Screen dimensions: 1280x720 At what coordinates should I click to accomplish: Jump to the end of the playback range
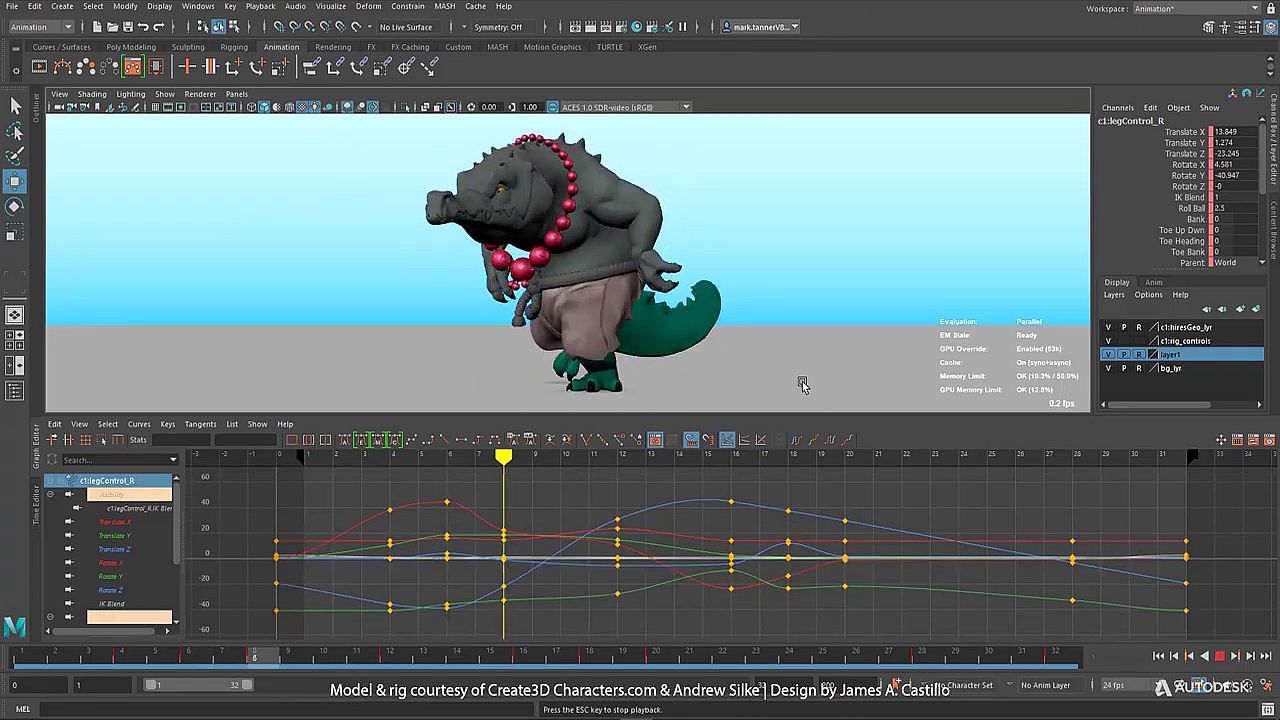[x=1264, y=656]
